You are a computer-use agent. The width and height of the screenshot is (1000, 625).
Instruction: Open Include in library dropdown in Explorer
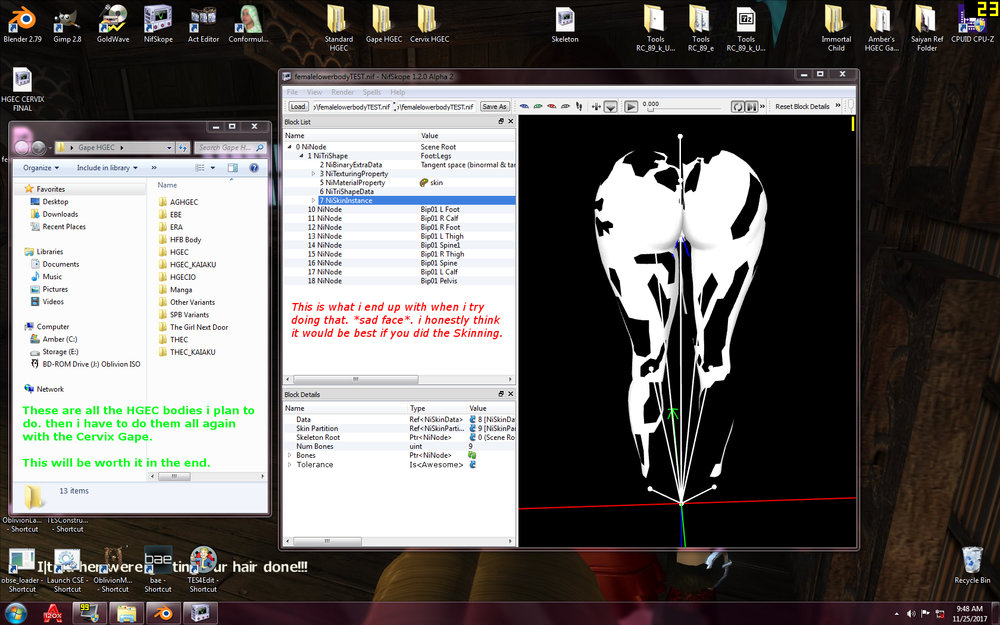[x=107, y=168]
